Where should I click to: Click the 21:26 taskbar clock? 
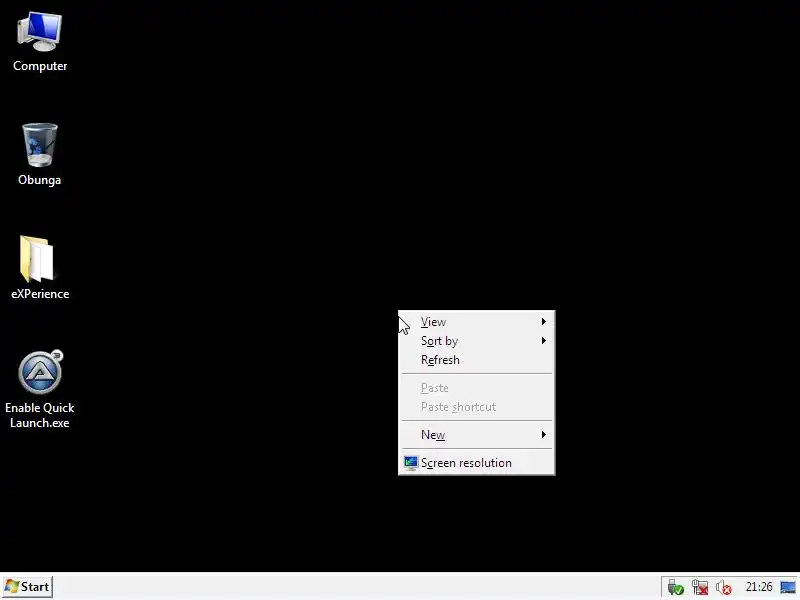coord(759,587)
